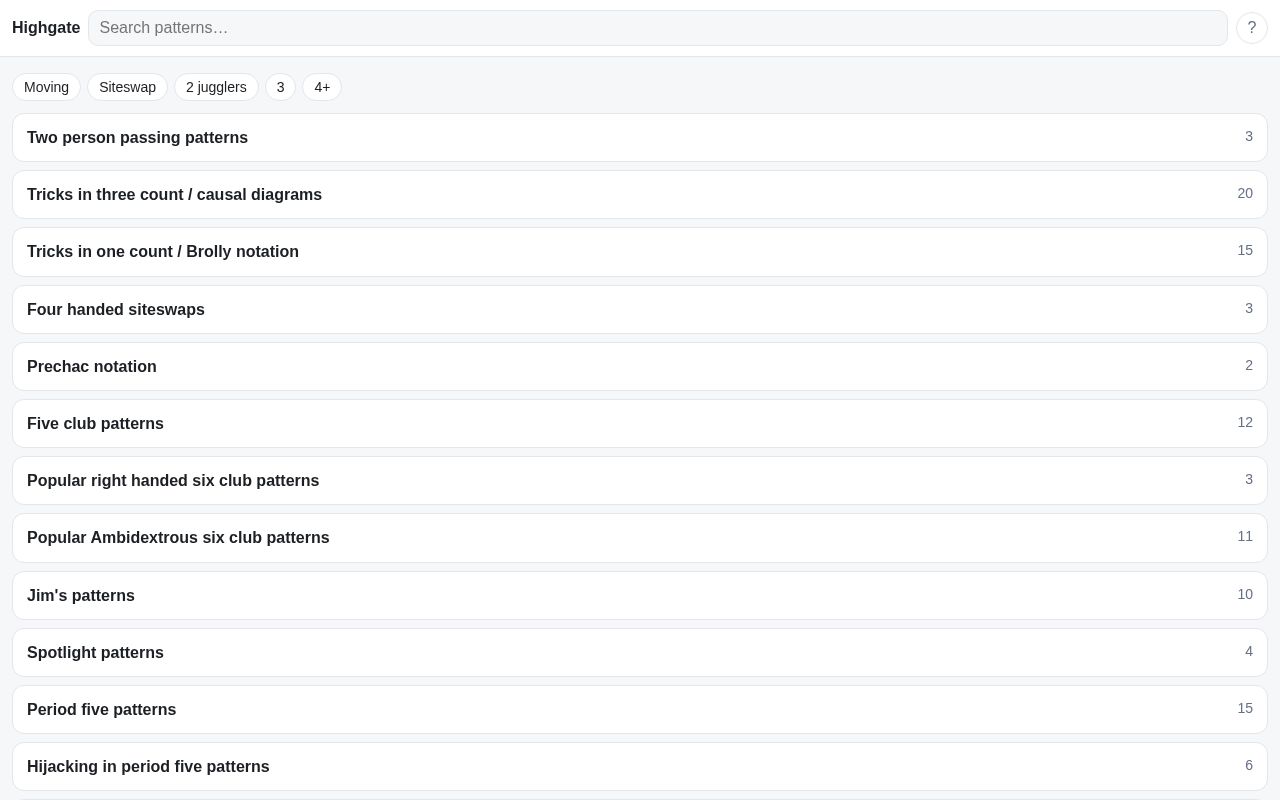Expand Prechac notation section
Image resolution: width=1280 pixels, height=800 pixels.
pos(640,366)
